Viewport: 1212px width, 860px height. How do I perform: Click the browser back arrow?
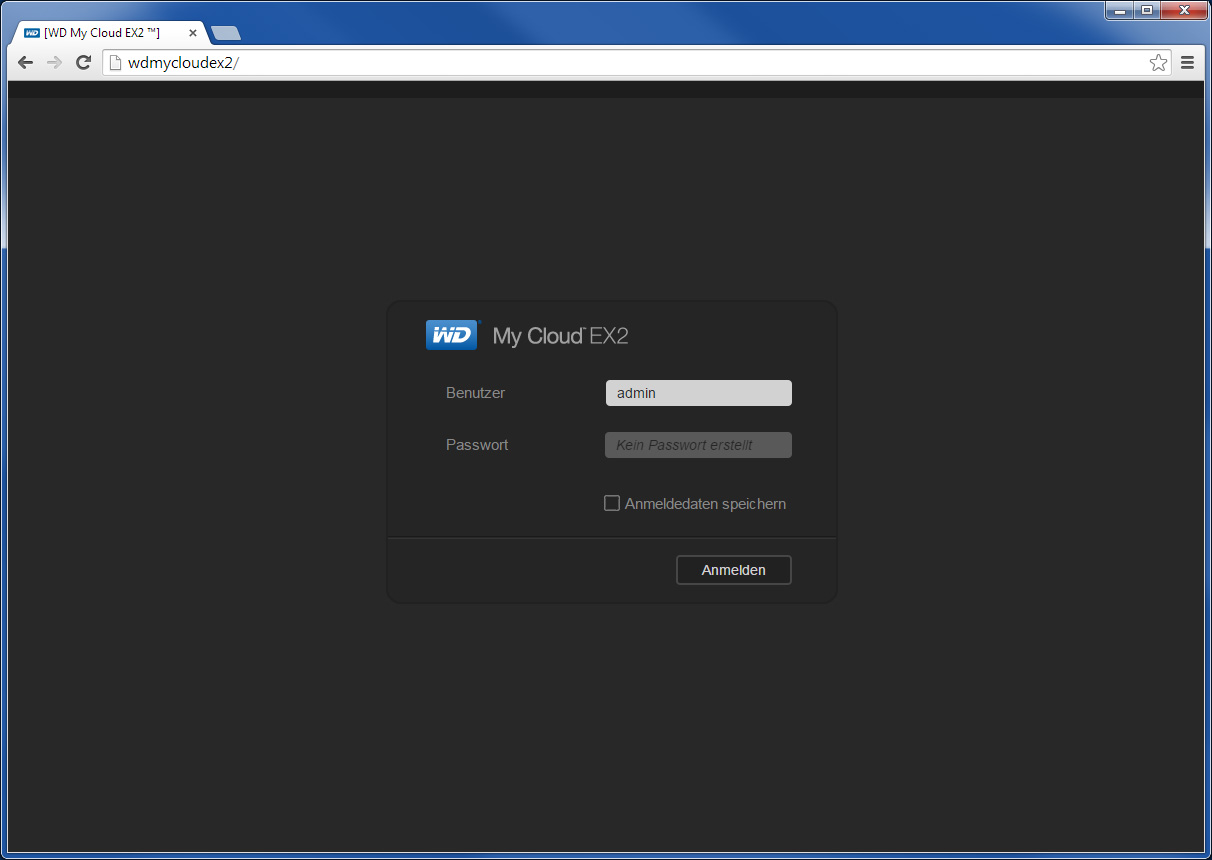[26, 63]
